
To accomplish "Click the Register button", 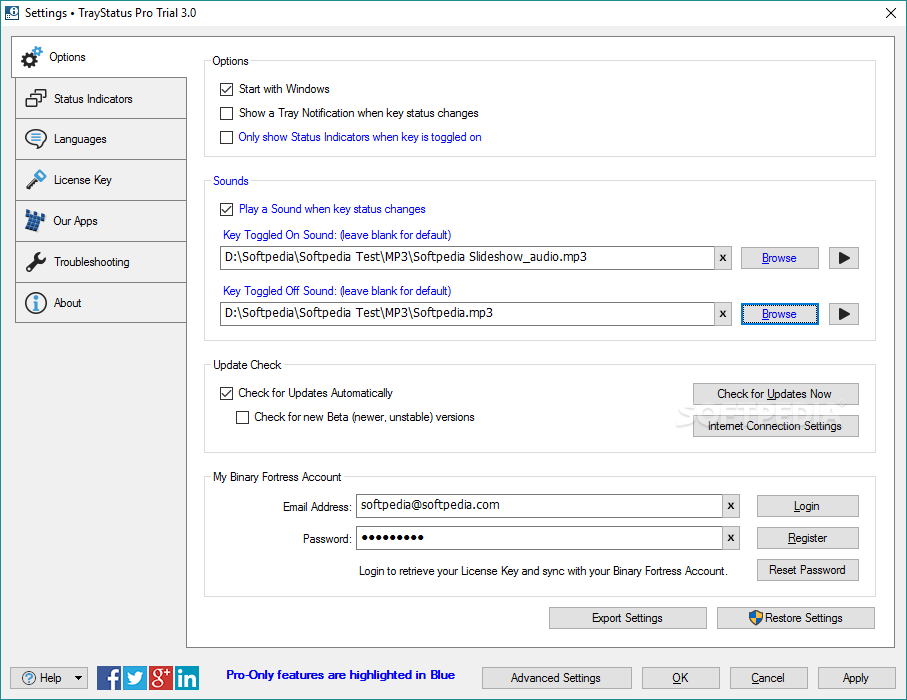I will (807, 538).
